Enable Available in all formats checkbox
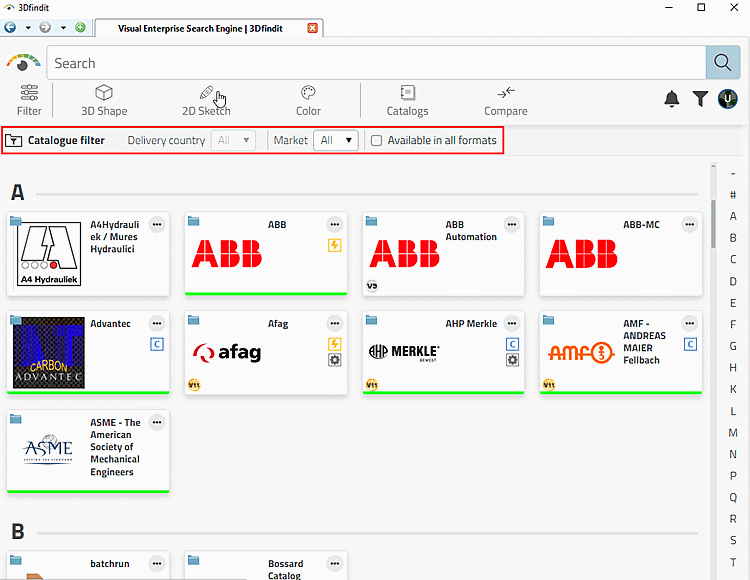 pyautogui.click(x=376, y=141)
